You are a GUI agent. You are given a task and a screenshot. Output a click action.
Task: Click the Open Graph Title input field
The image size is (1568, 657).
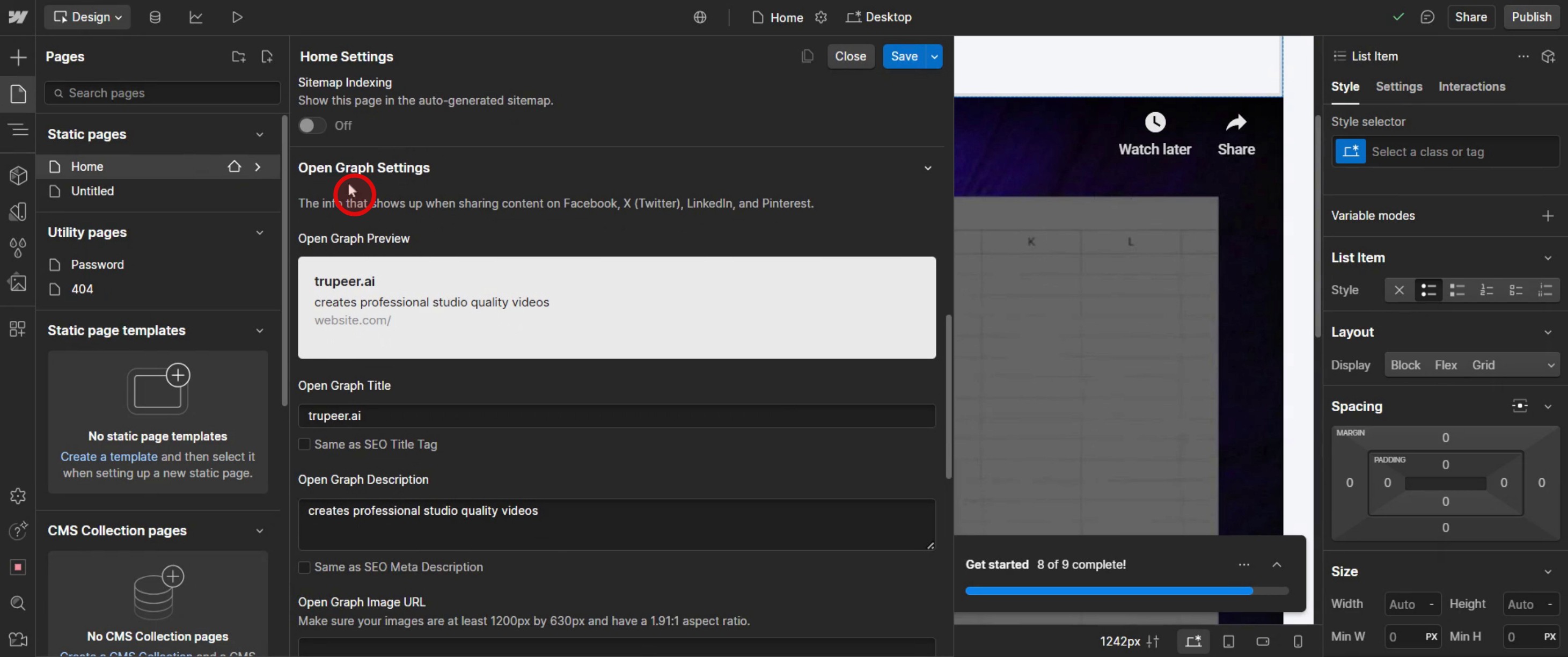pos(616,416)
